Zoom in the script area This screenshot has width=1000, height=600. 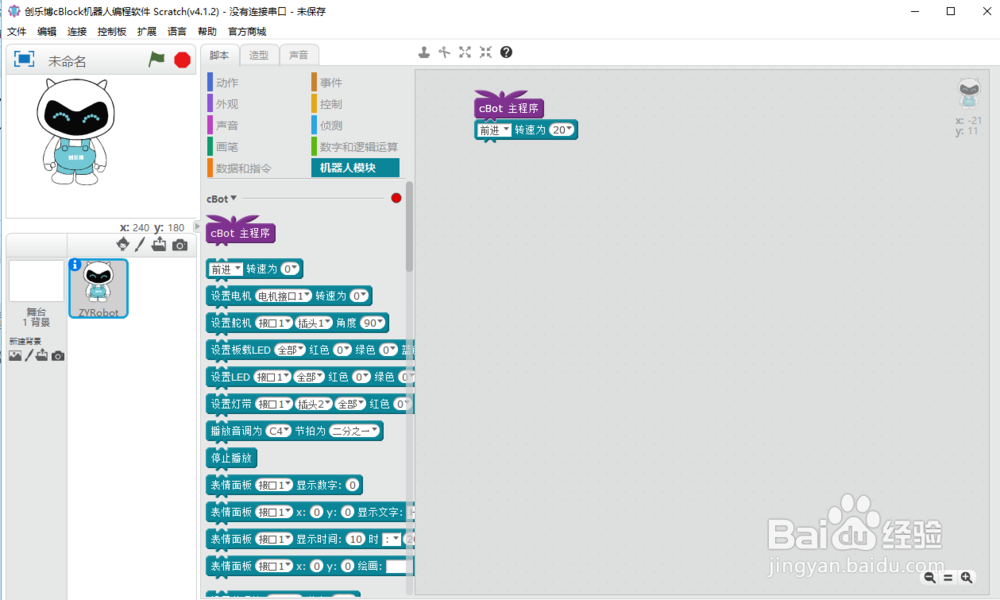(967, 578)
